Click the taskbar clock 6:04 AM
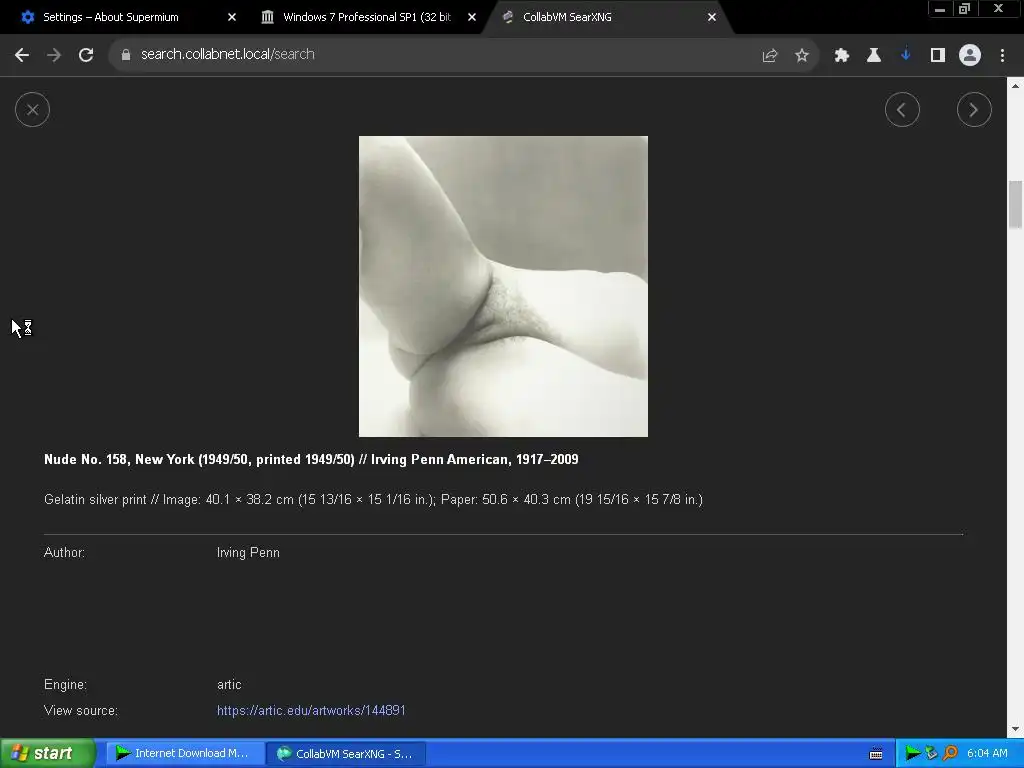Image resolution: width=1024 pixels, height=768 pixels. click(x=987, y=754)
